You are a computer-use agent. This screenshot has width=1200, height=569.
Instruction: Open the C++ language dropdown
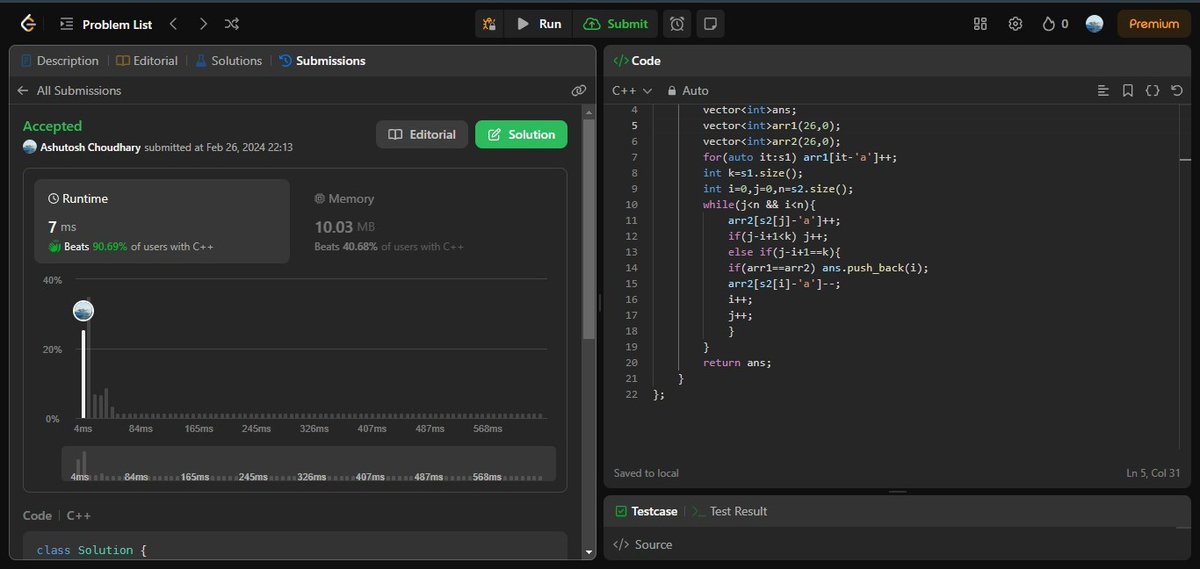(632, 90)
